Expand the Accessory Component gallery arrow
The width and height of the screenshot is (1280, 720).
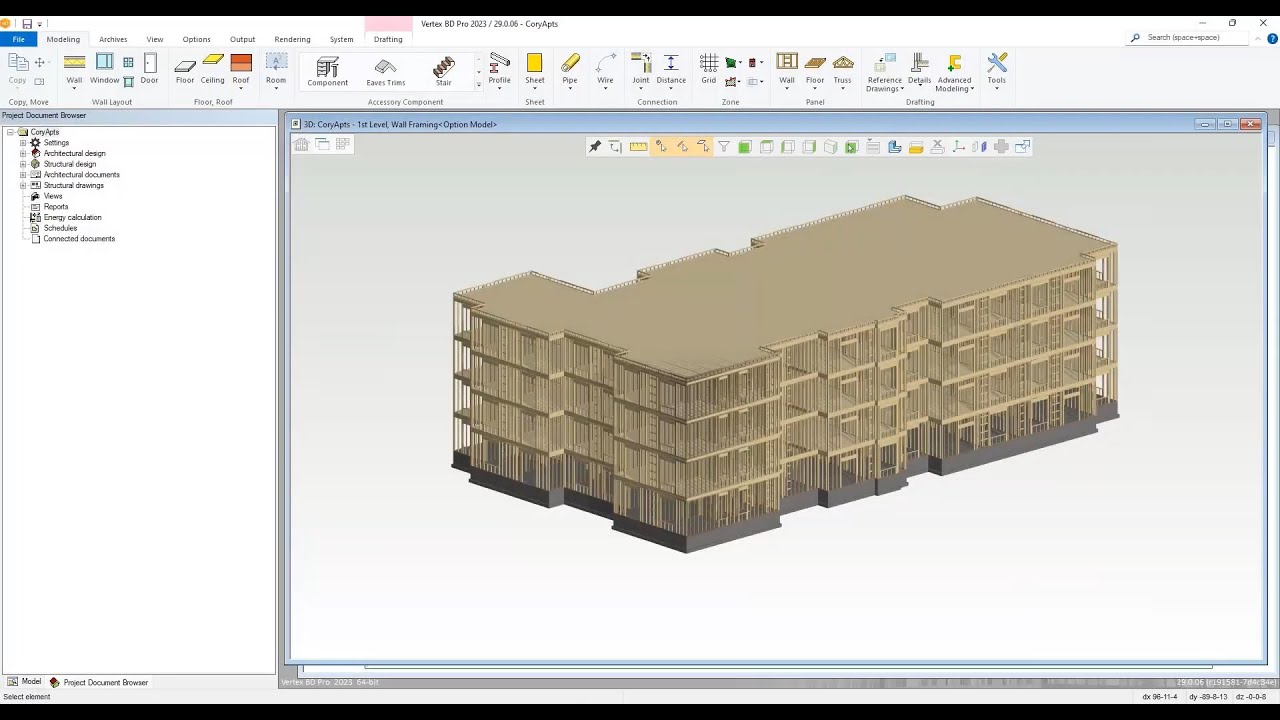[478, 84]
